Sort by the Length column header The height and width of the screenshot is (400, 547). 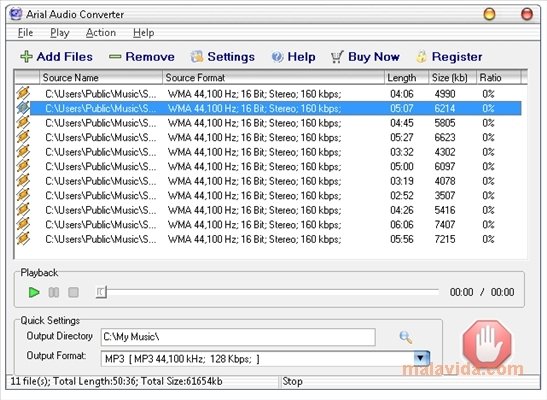pos(407,77)
